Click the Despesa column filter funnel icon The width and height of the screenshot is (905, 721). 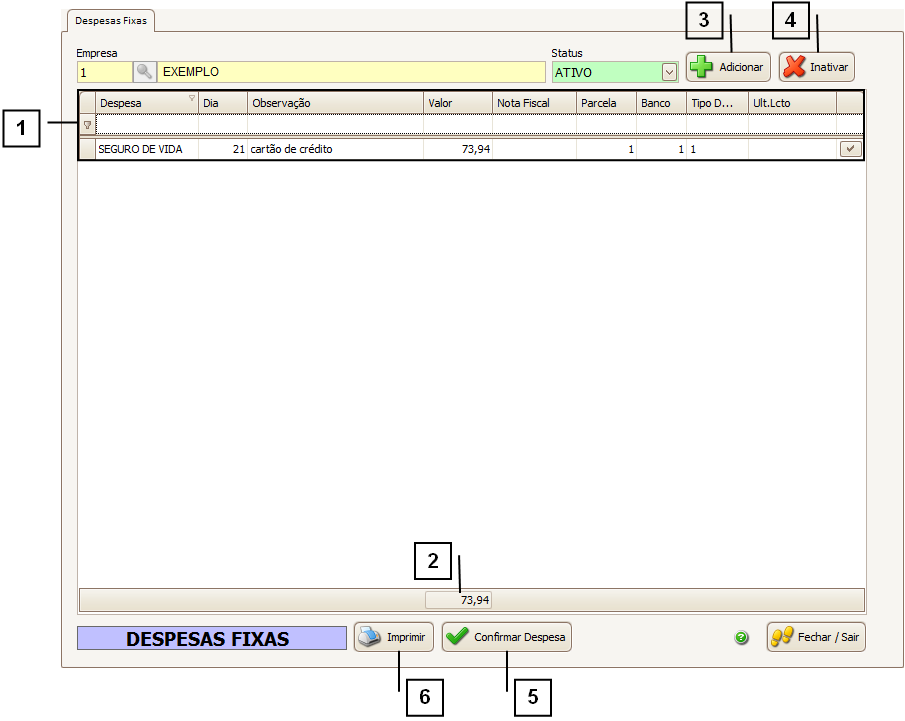pyautogui.click(x=192, y=98)
